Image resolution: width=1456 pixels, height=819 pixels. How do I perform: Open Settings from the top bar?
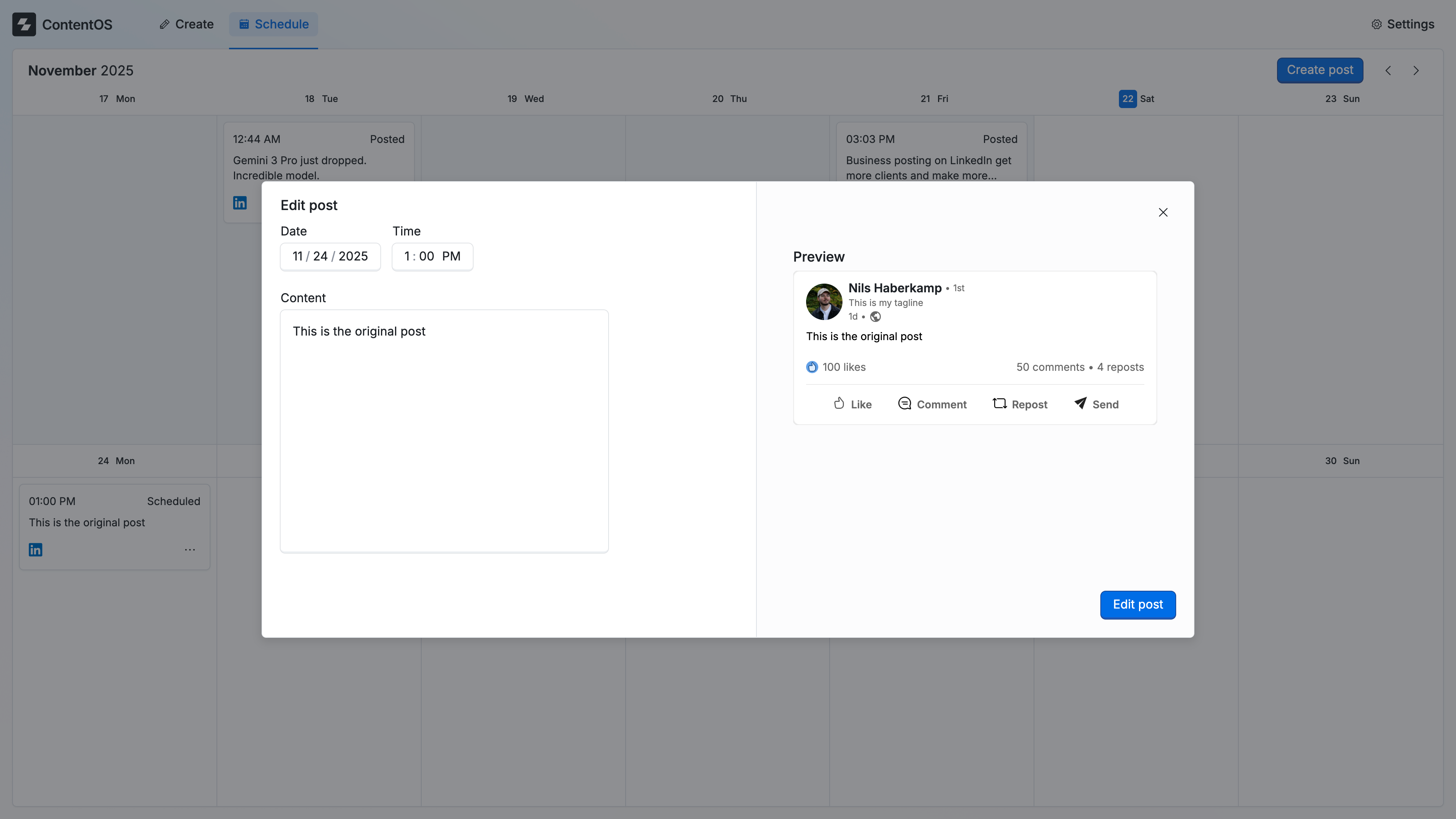(1403, 24)
